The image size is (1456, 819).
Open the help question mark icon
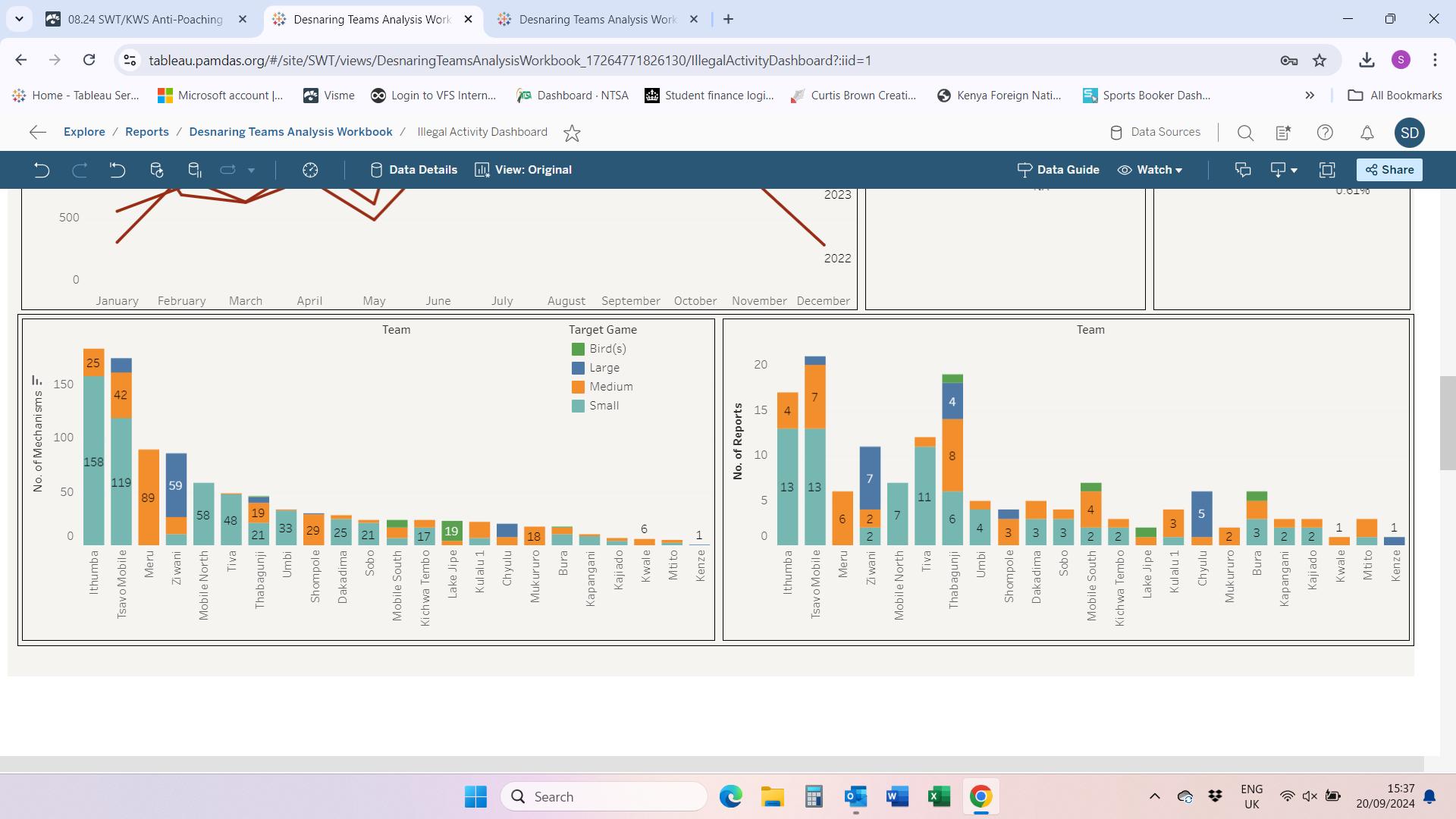(1325, 133)
